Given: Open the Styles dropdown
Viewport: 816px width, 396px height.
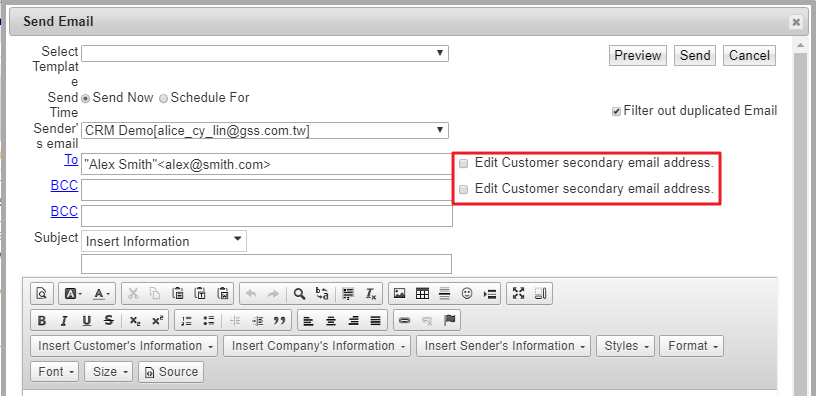Looking at the screenshot, I should (x=626, y=346).
